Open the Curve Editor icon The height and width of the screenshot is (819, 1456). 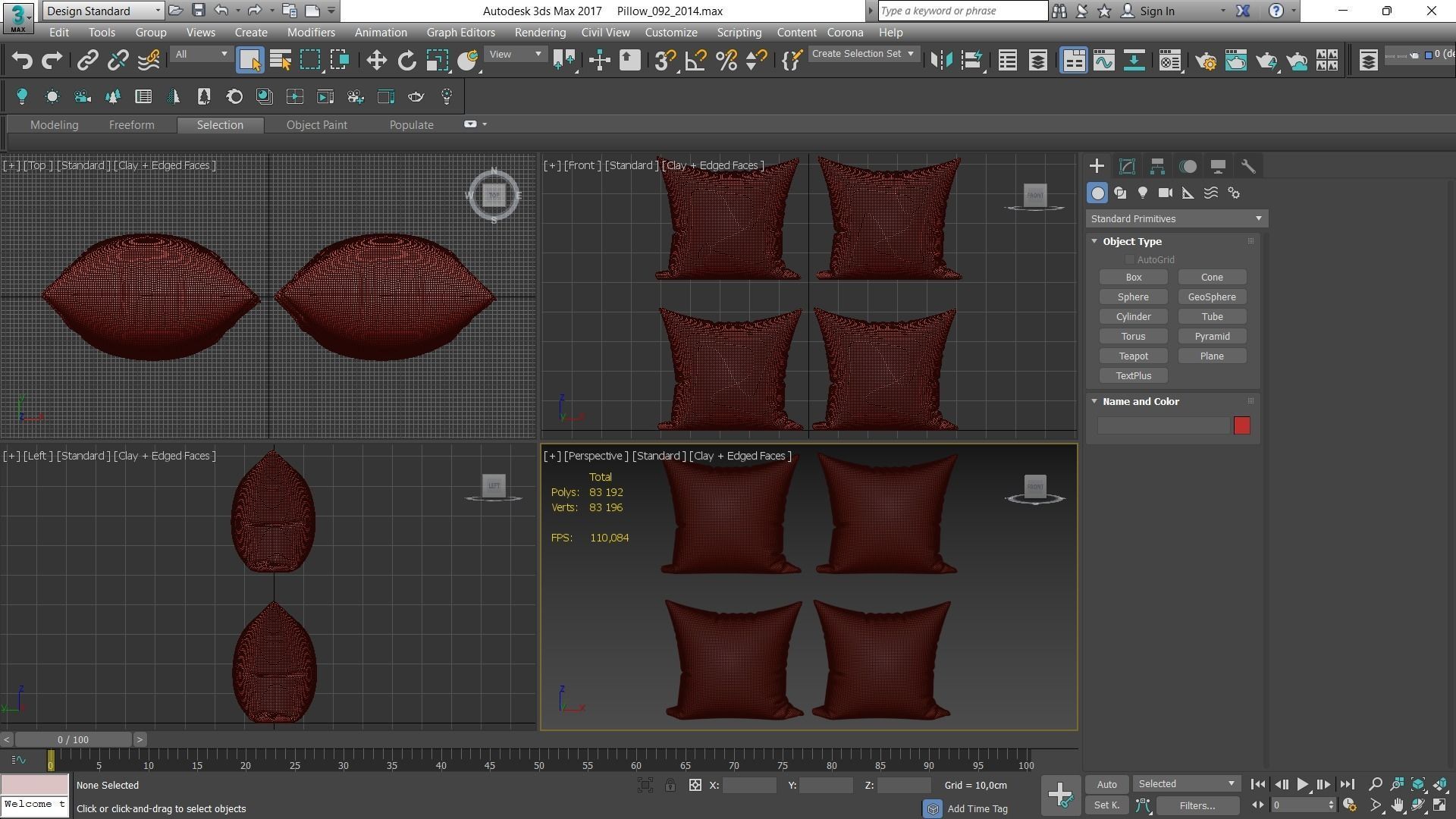tap(1103, 61)
